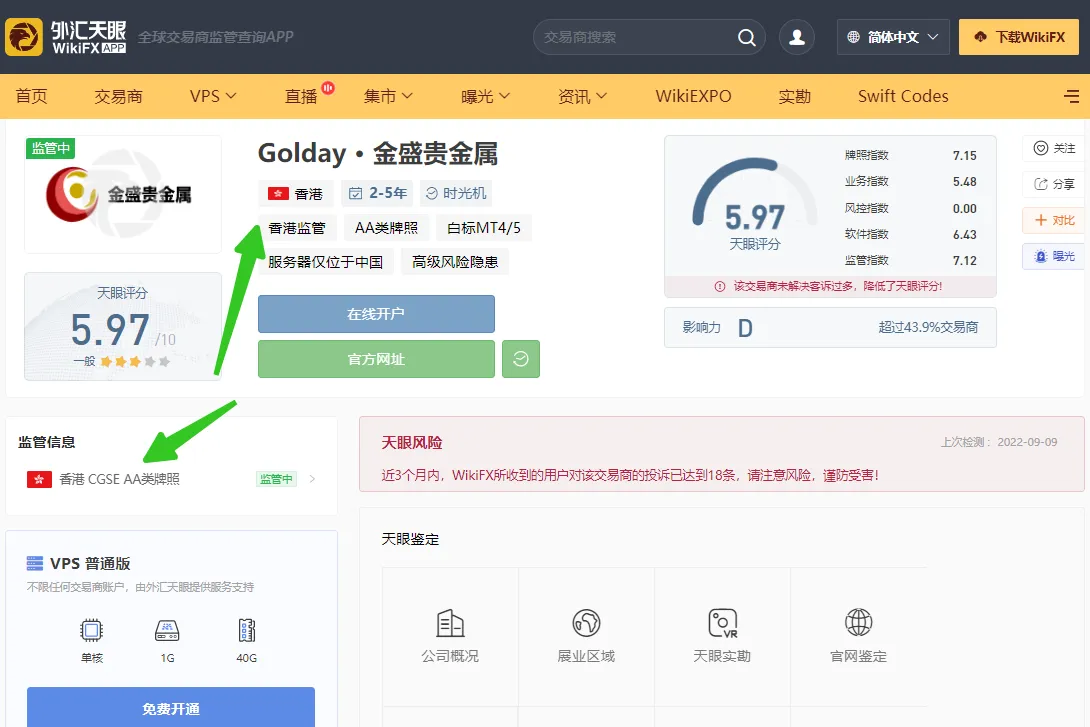Click the 关注 heart follow icon

click(1041, 148)
